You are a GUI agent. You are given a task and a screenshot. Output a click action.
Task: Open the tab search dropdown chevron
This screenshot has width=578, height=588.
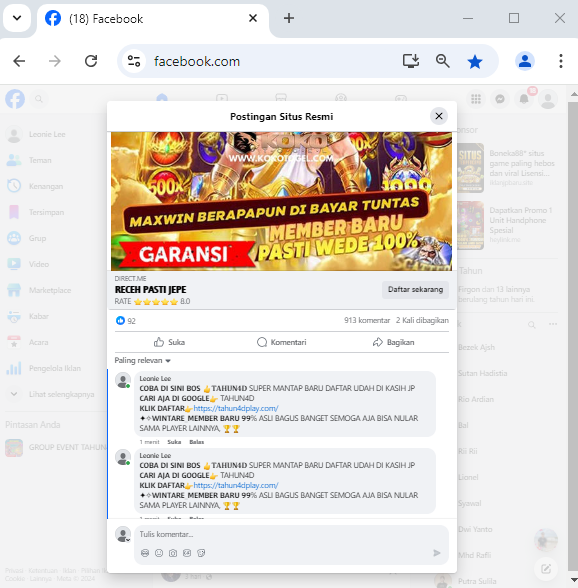point(17,18)
